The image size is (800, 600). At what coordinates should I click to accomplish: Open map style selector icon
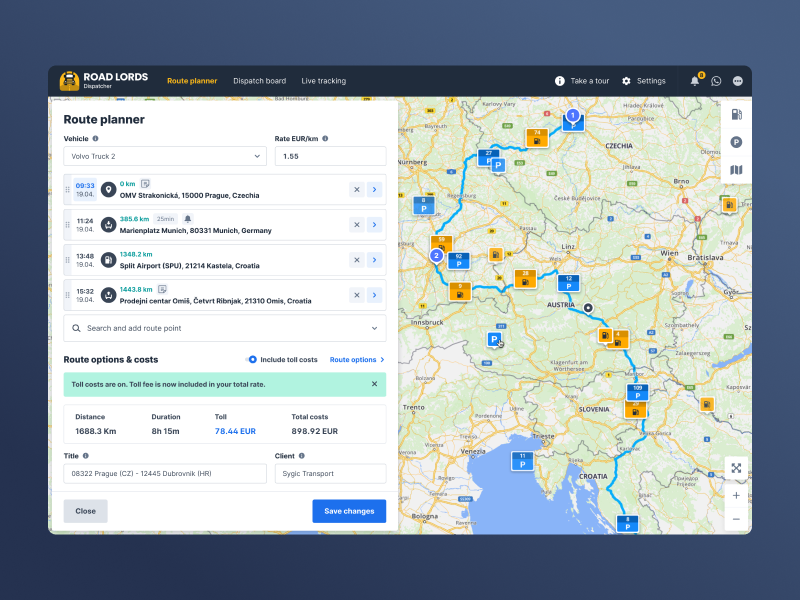click(x=736, y=170)
